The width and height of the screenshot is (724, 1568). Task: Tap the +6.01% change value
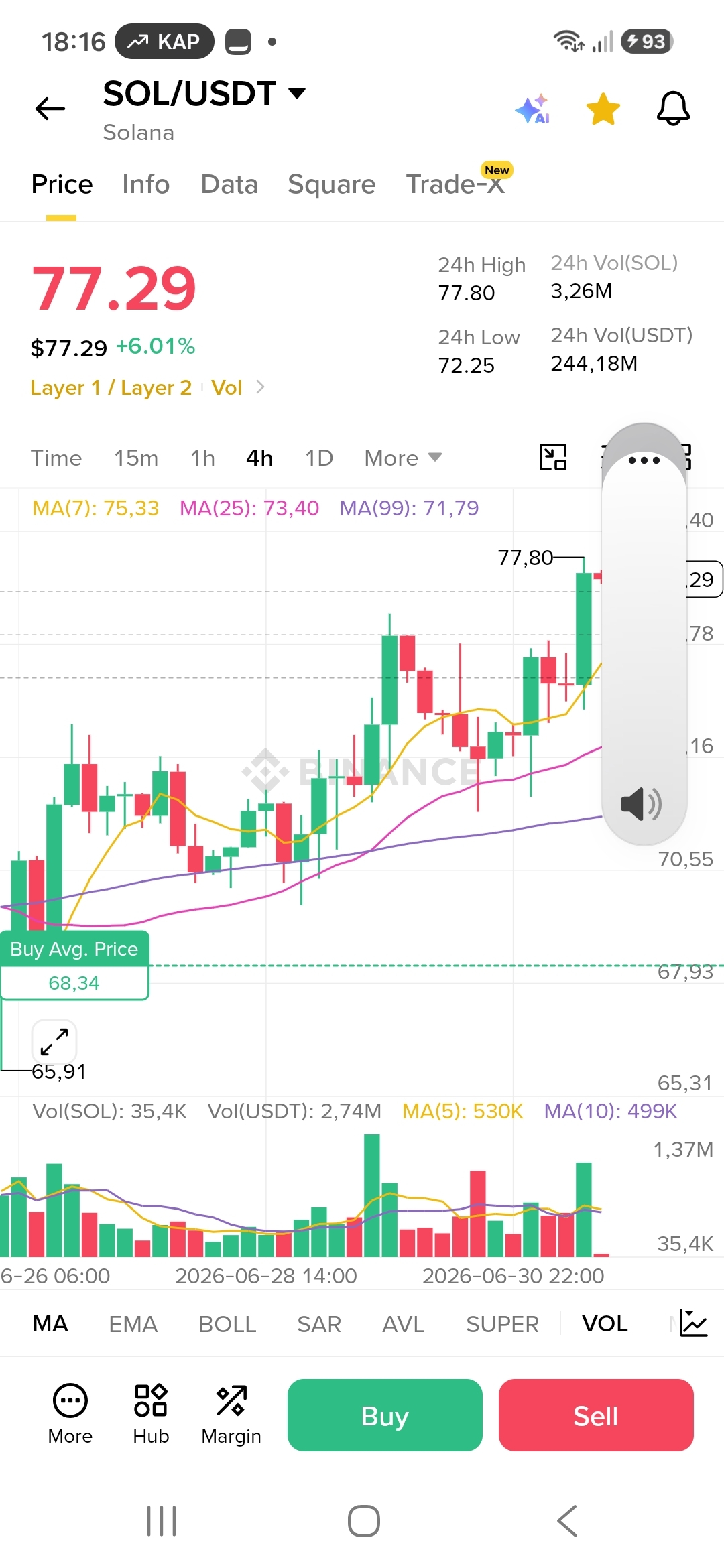coord(156,346)
